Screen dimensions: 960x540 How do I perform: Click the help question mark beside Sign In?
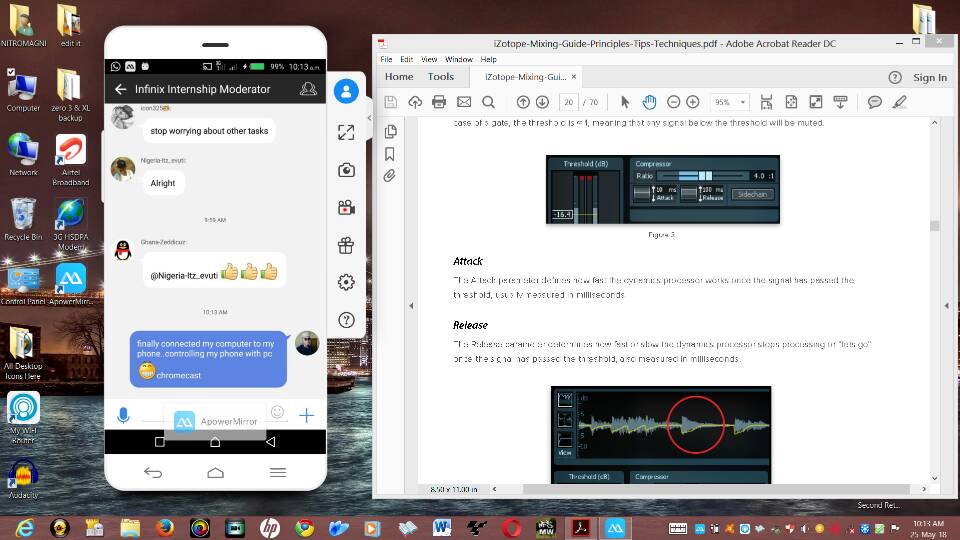(x=895, y=77)
